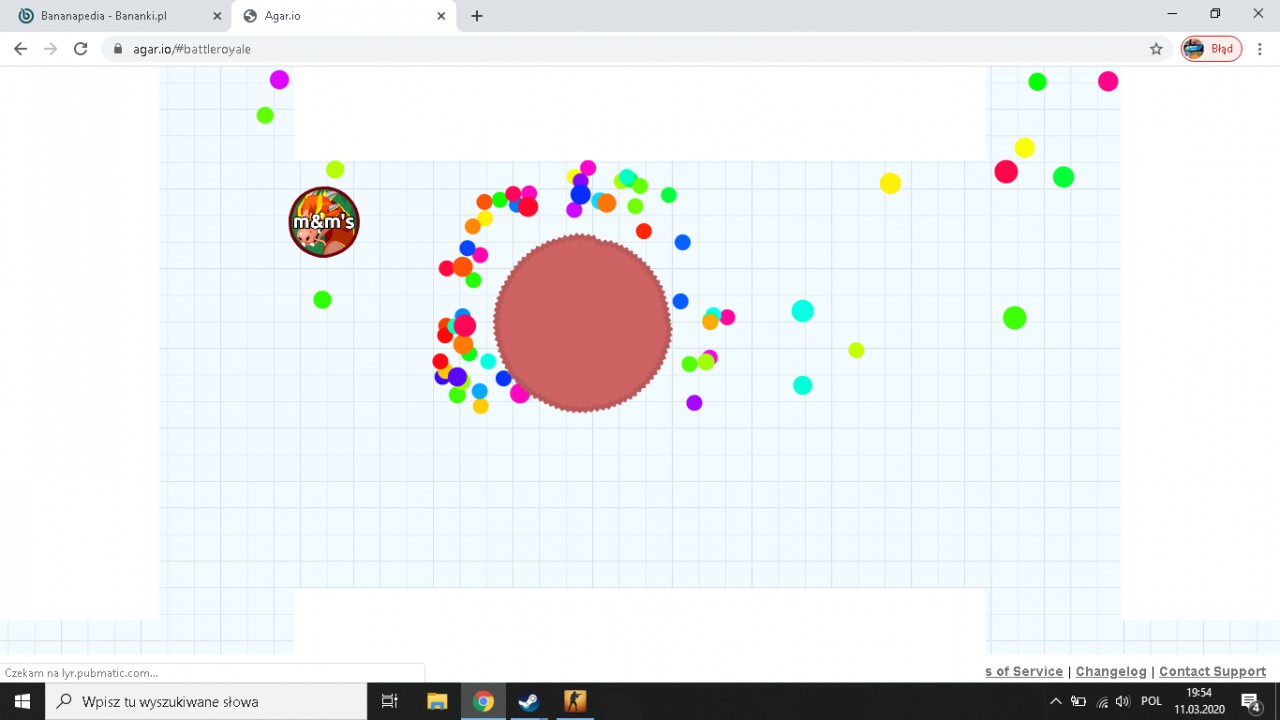Click the m&m's player cell
1280x720 pixels.
tap(324, 222)
